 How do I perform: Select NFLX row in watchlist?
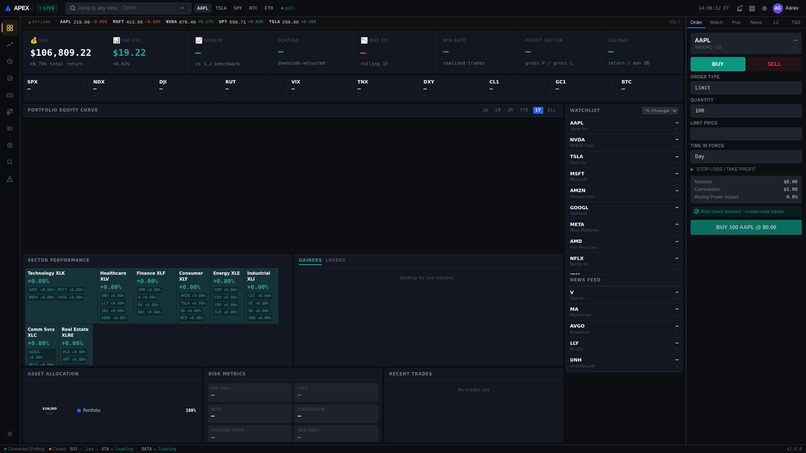pos(624,261)
